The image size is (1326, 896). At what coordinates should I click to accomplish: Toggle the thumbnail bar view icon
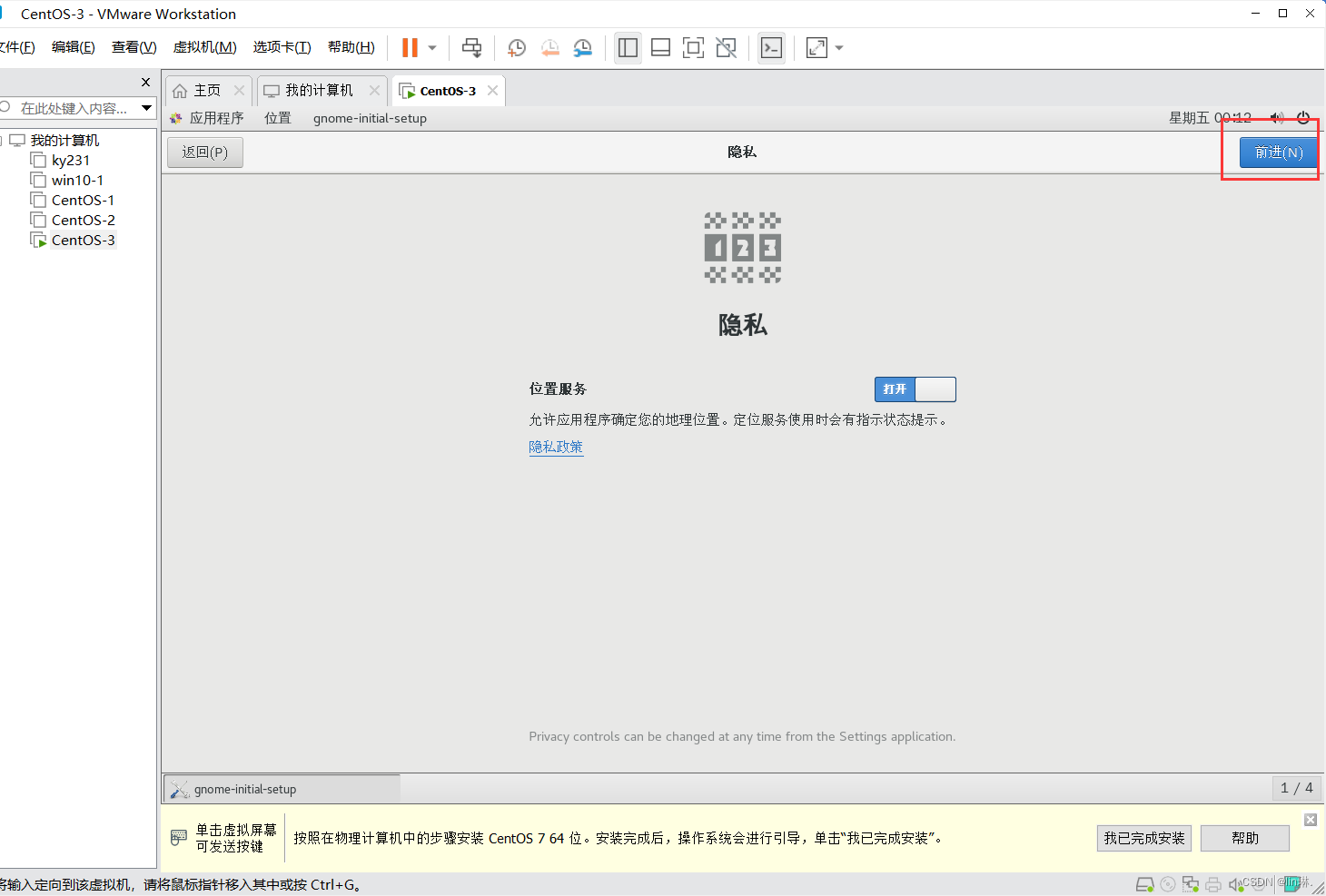(661, 48)
